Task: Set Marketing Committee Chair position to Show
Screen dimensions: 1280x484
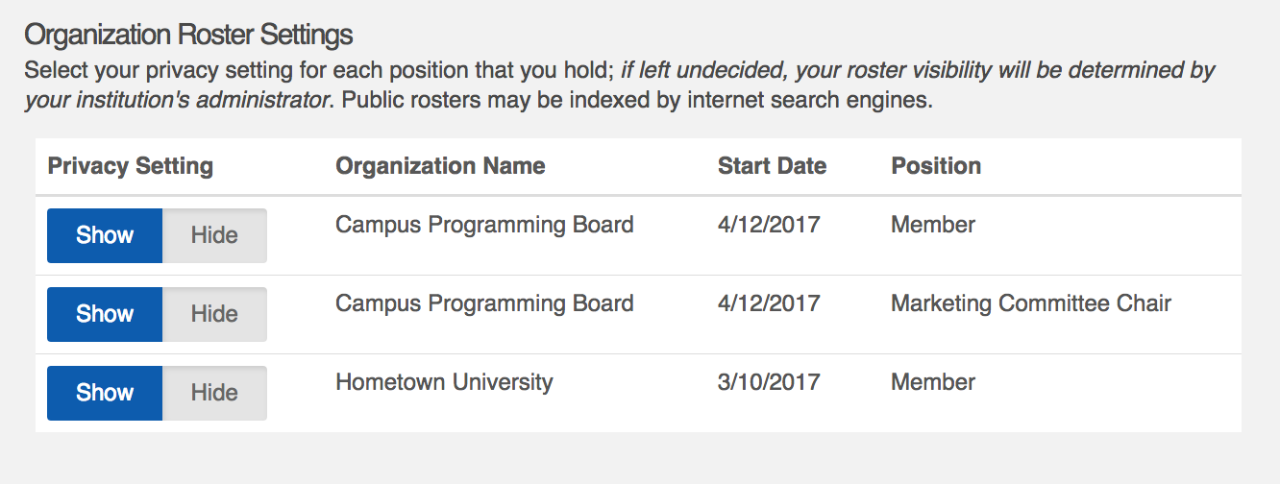Action: [105, 314]
